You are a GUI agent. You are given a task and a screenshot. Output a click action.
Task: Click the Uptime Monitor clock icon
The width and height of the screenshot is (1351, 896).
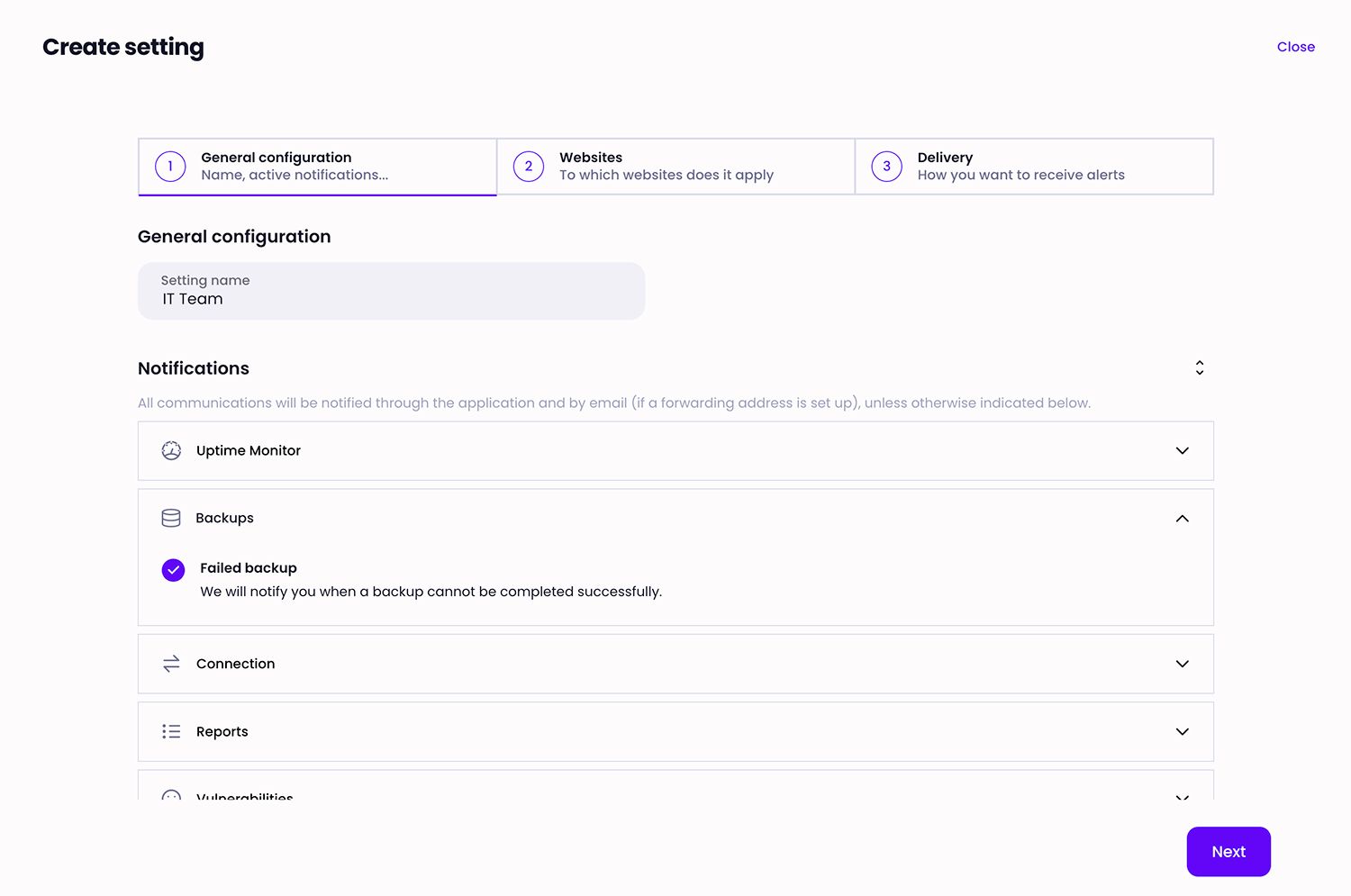171,450
